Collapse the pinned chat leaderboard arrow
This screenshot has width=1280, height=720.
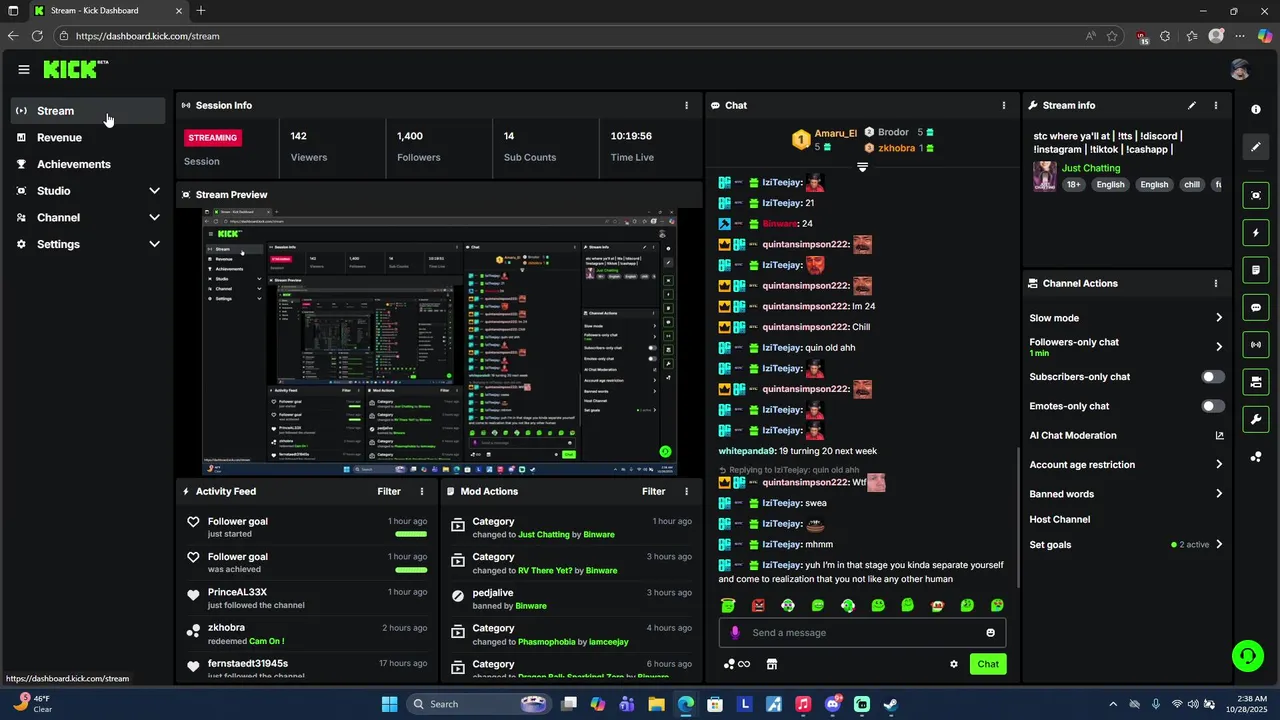coord(862,167)
